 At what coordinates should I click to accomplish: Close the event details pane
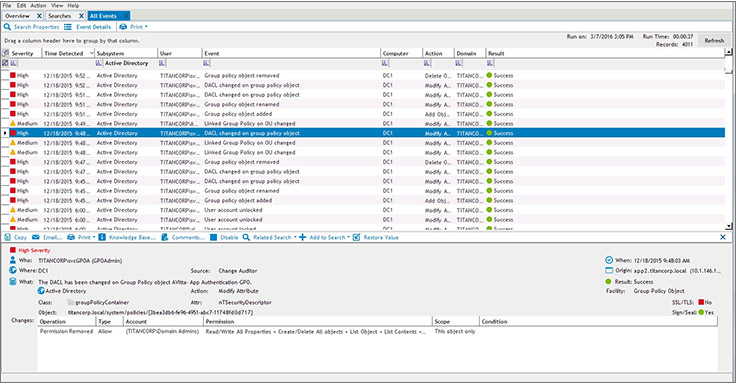(723, 238)
